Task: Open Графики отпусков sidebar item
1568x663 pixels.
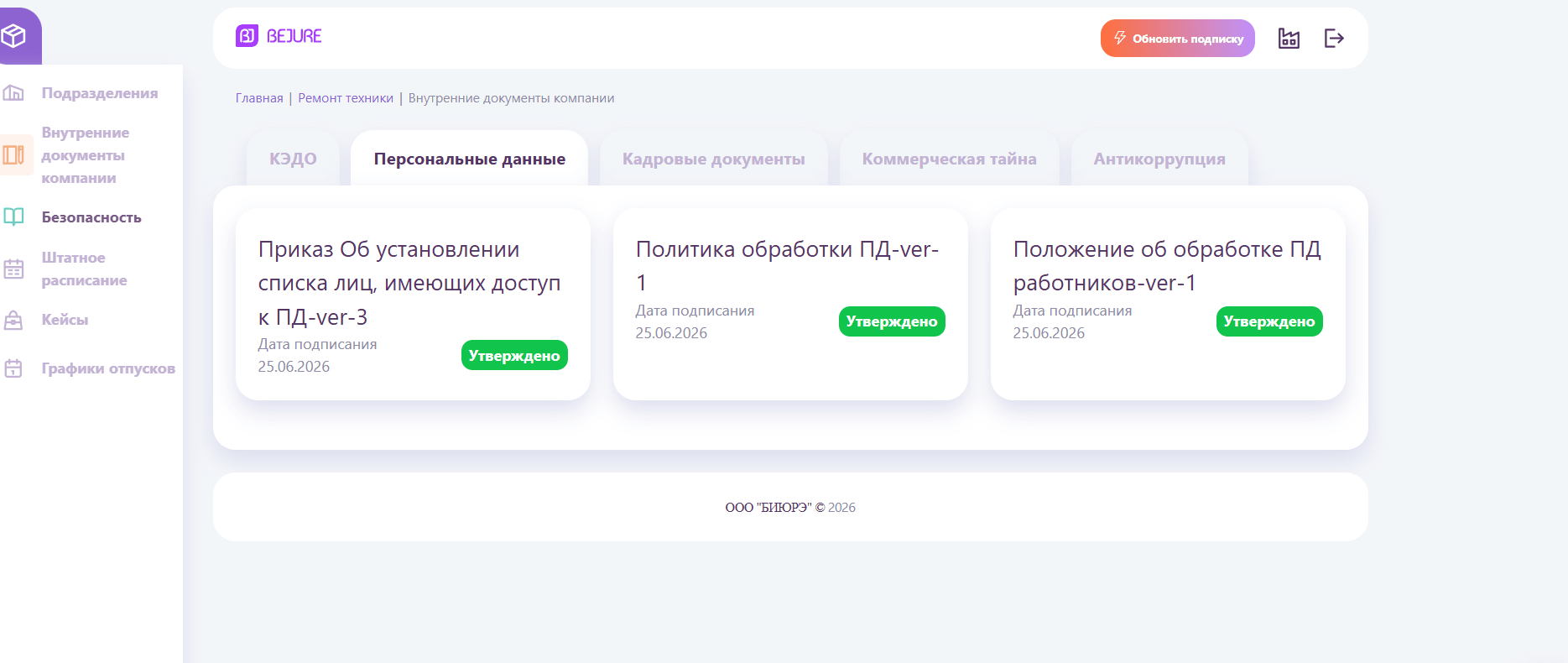Action: [108, 368]
